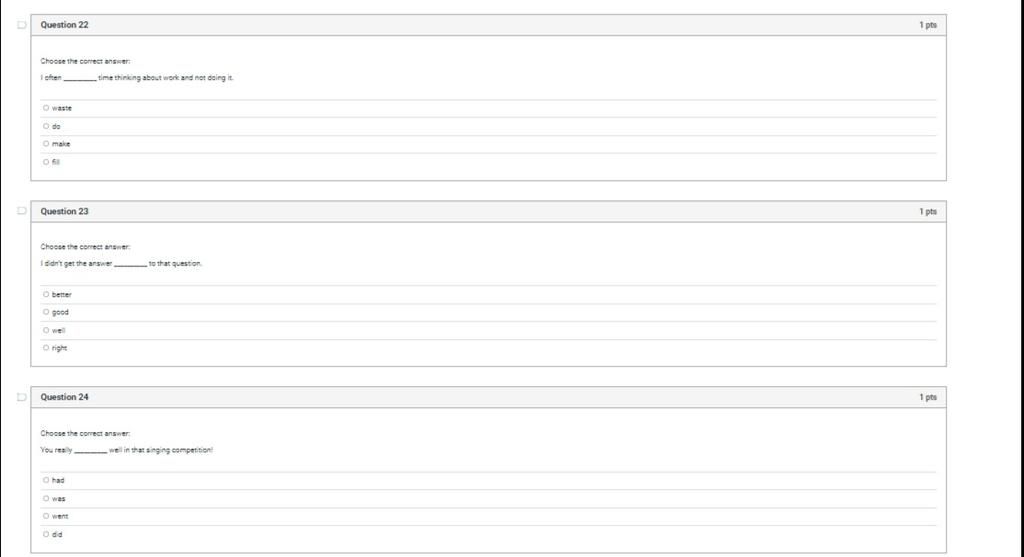
Task: Click the Question 24 sentence prompt text
Action: point(127,450)
